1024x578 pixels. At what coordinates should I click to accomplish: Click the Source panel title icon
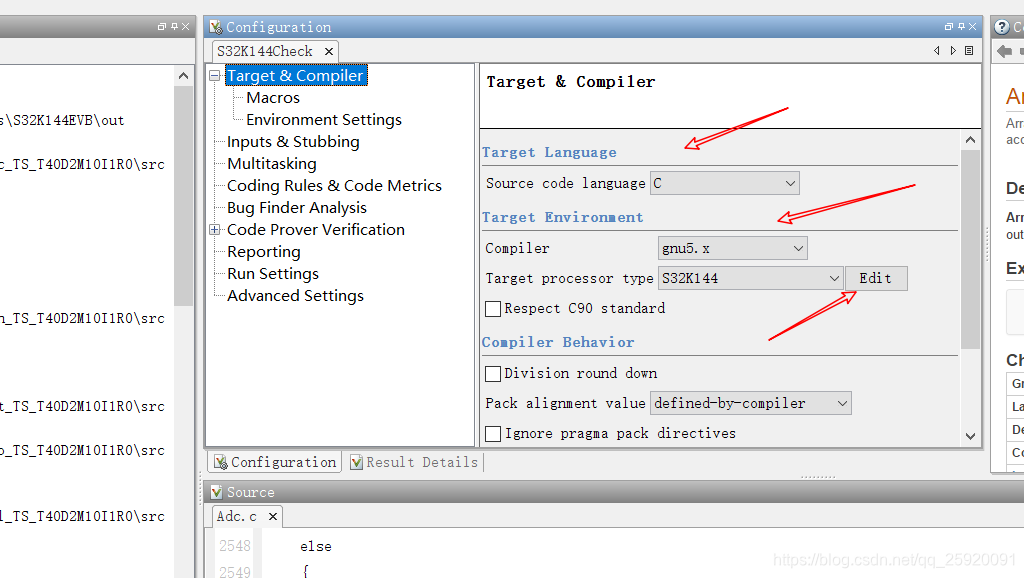click(216, 492)
